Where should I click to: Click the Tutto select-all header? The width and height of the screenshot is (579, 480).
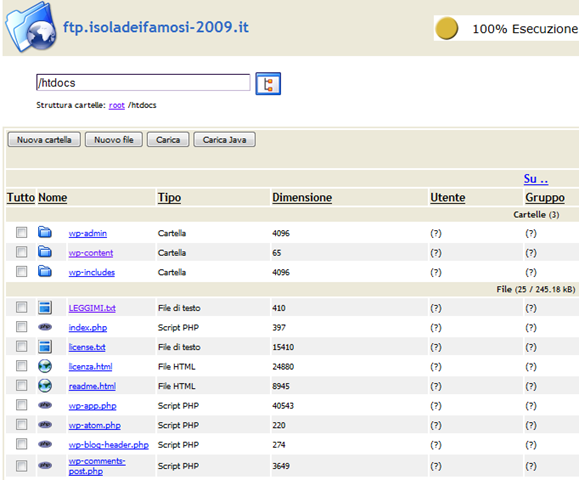click(x=21, y=198)
